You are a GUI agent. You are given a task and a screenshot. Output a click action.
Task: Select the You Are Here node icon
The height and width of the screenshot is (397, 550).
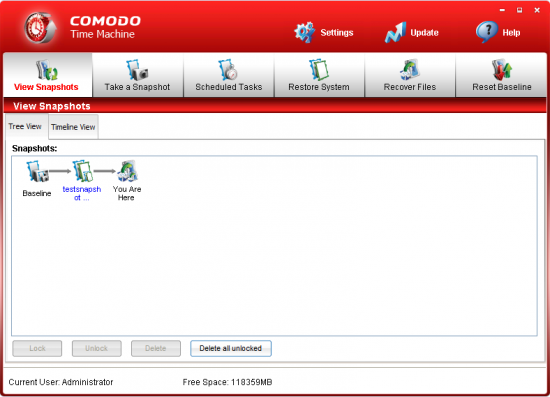tap(127, 171)
